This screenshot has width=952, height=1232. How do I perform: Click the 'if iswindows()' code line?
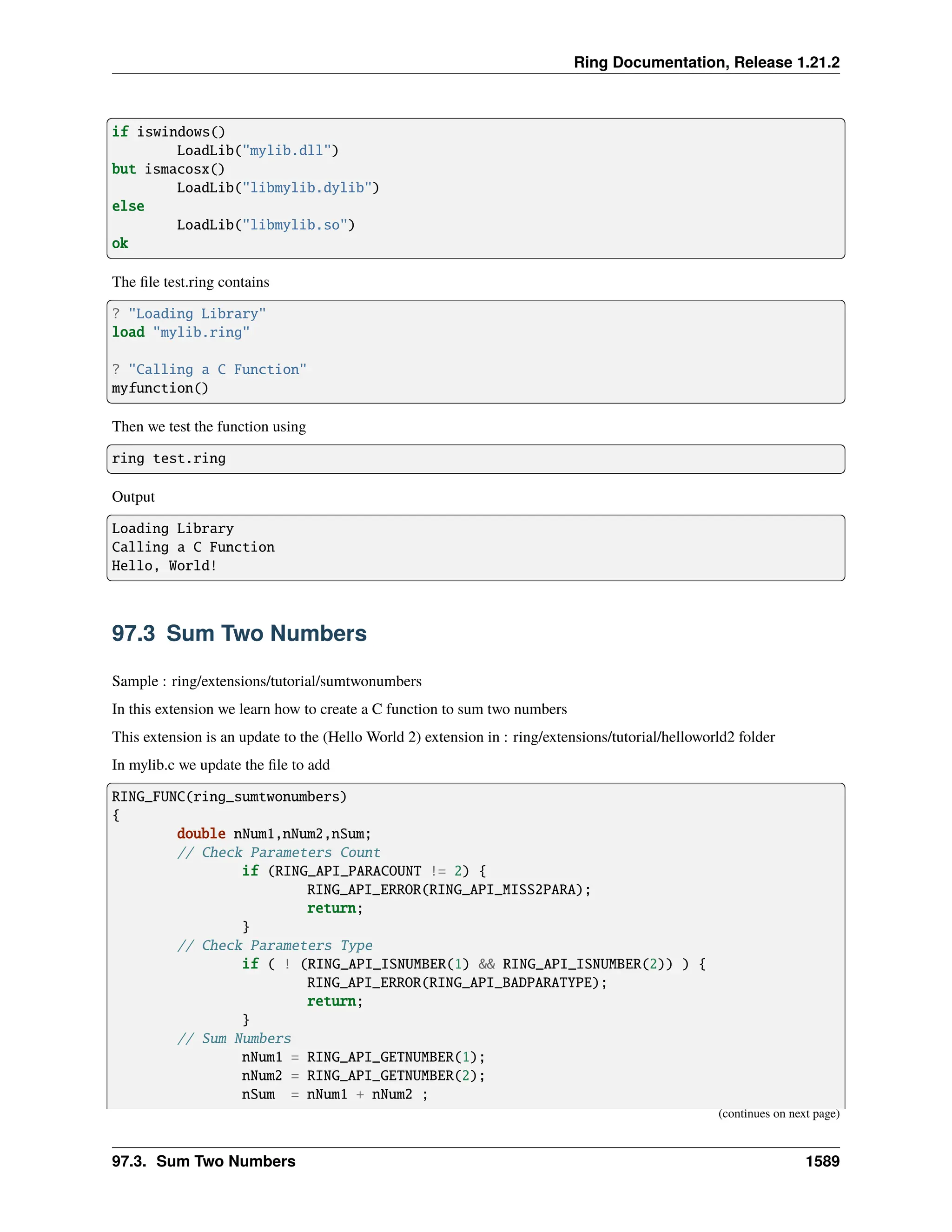coord(168,132)
